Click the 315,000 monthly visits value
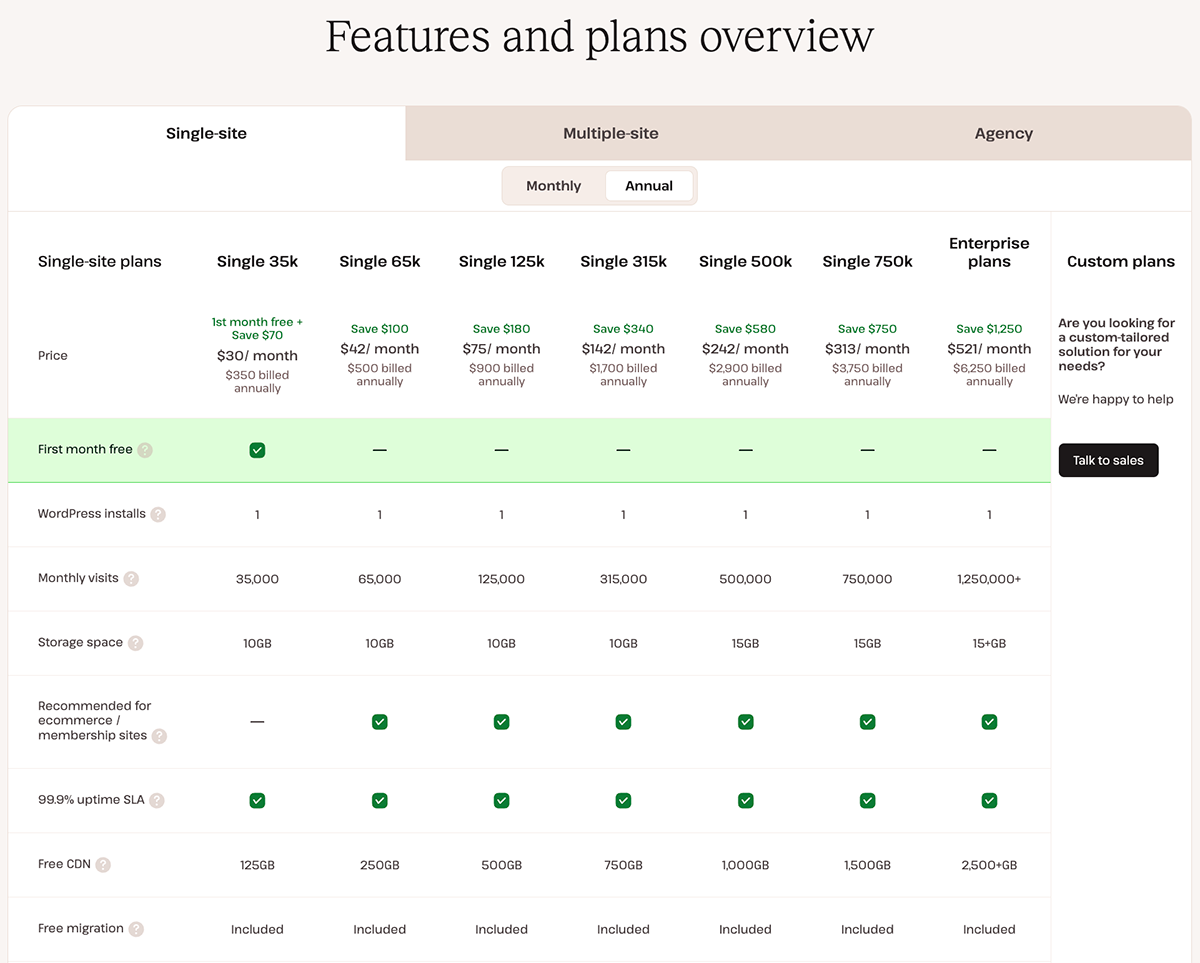1200x963 pixels. click(x=623, y=579)
